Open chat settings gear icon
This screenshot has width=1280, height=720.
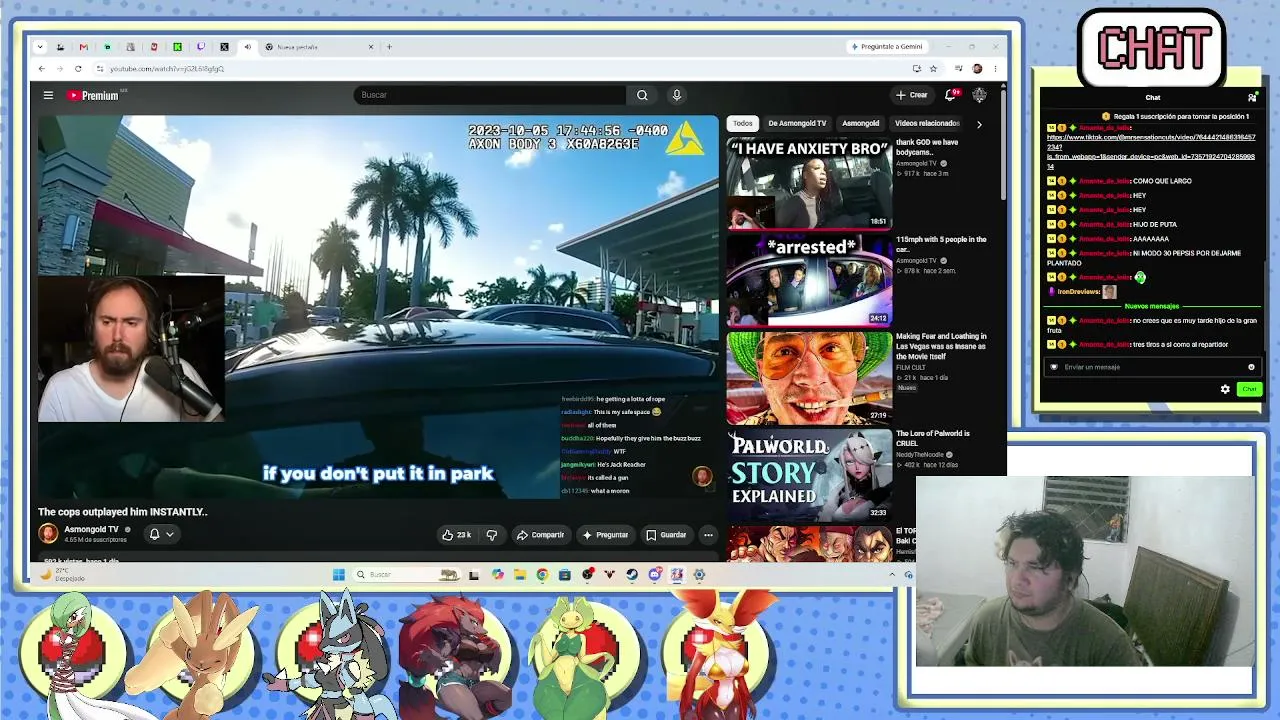pyautogui.click(x=1225, y=389)
